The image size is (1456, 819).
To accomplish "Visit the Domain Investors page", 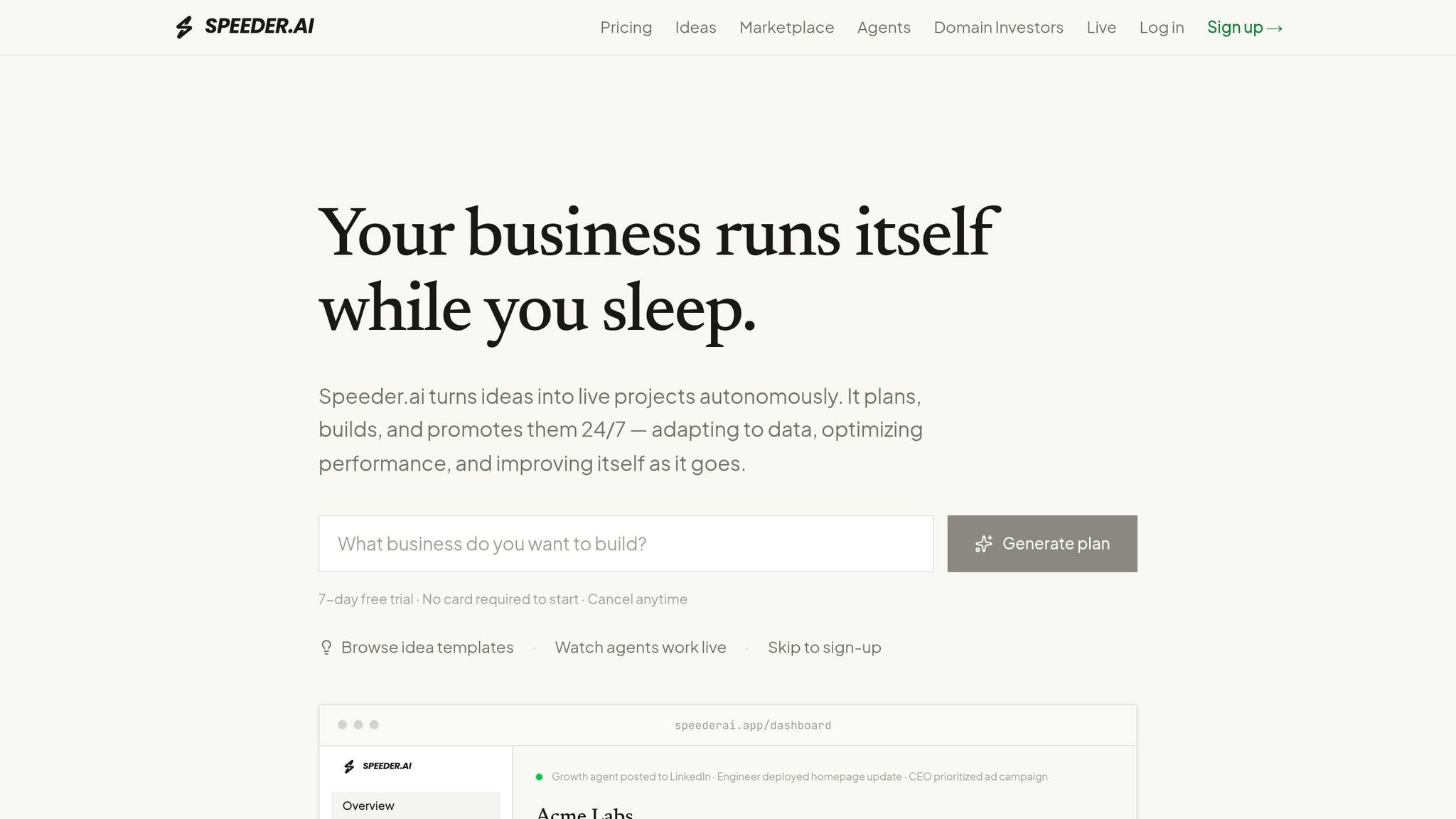I will point(998,28).
